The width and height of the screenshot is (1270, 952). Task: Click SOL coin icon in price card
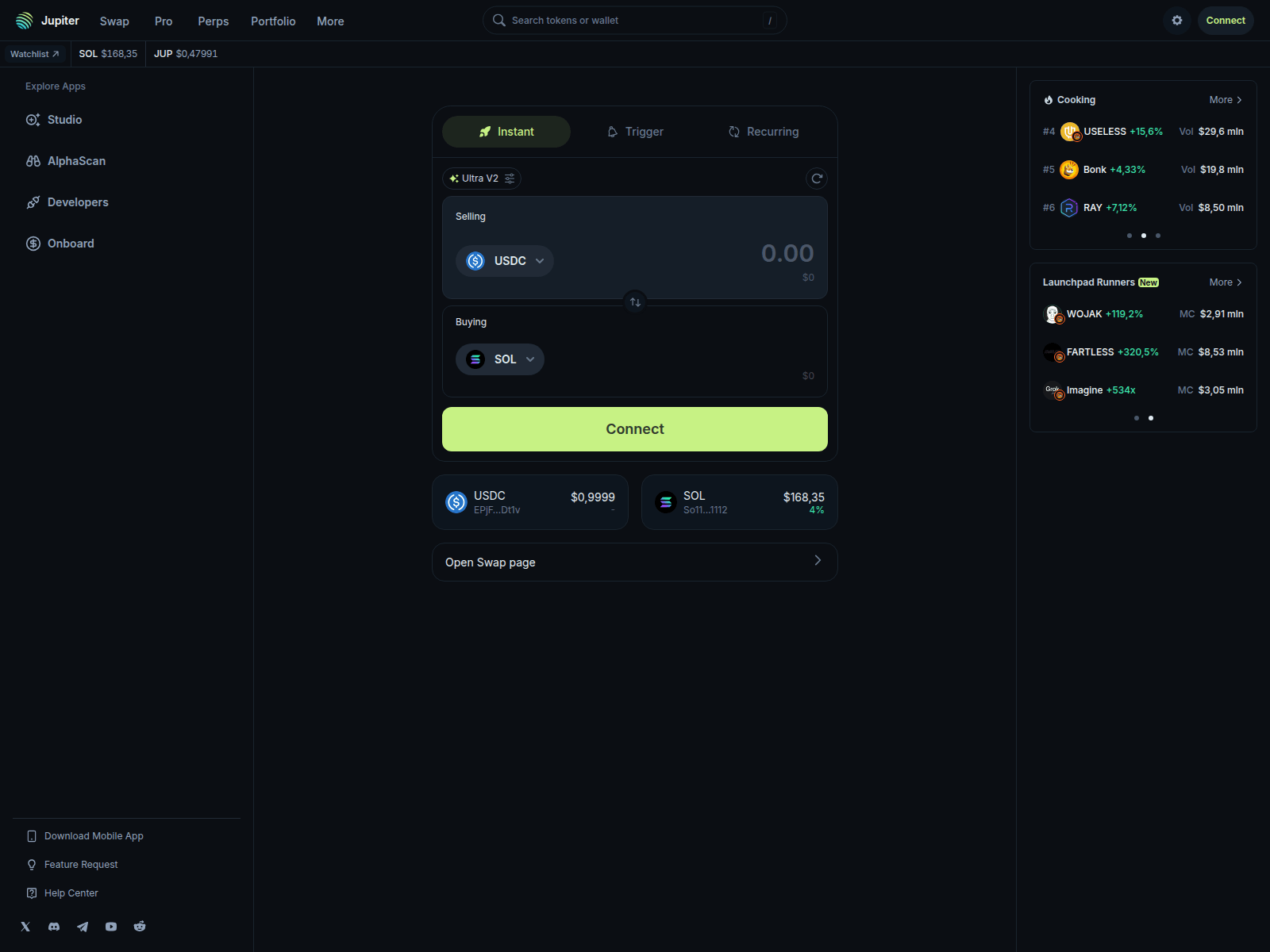(666, 502)
